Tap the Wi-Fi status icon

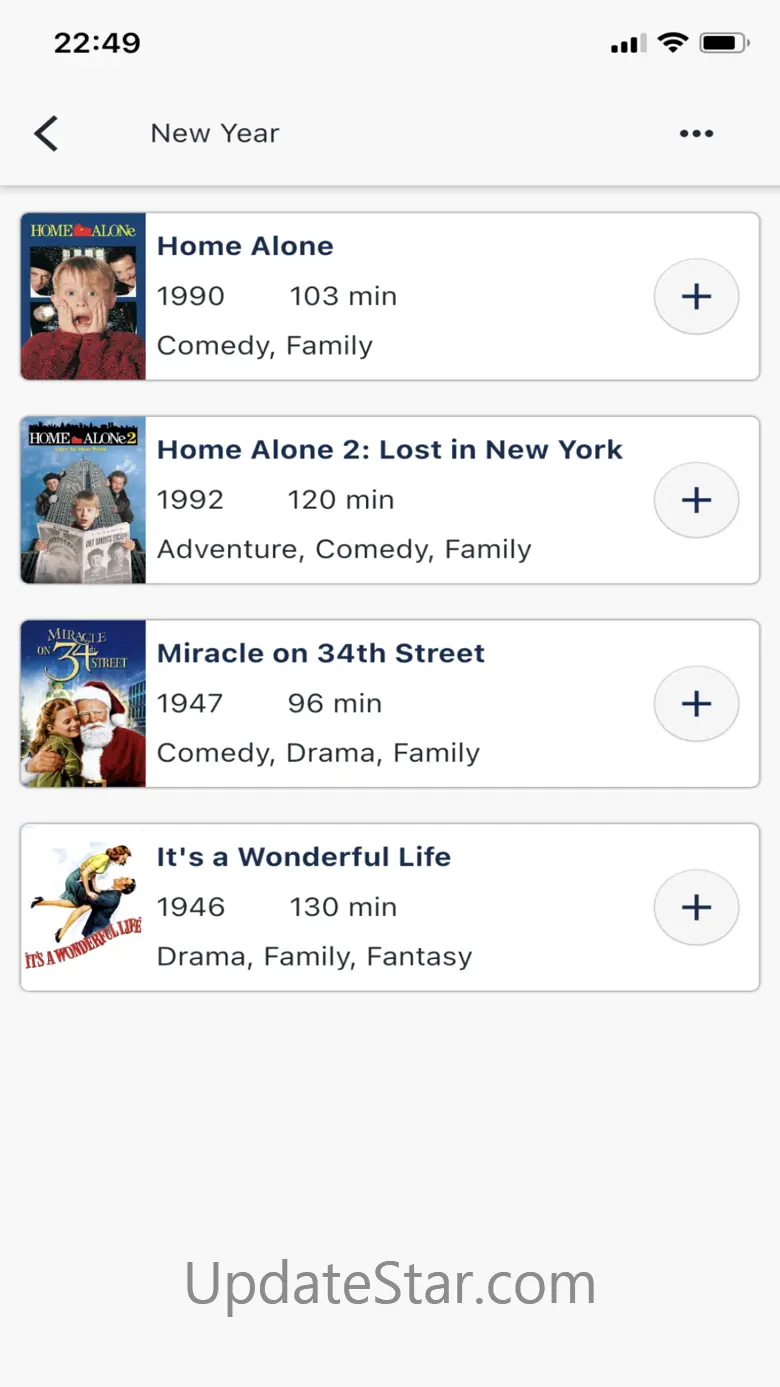coord(673,43)
